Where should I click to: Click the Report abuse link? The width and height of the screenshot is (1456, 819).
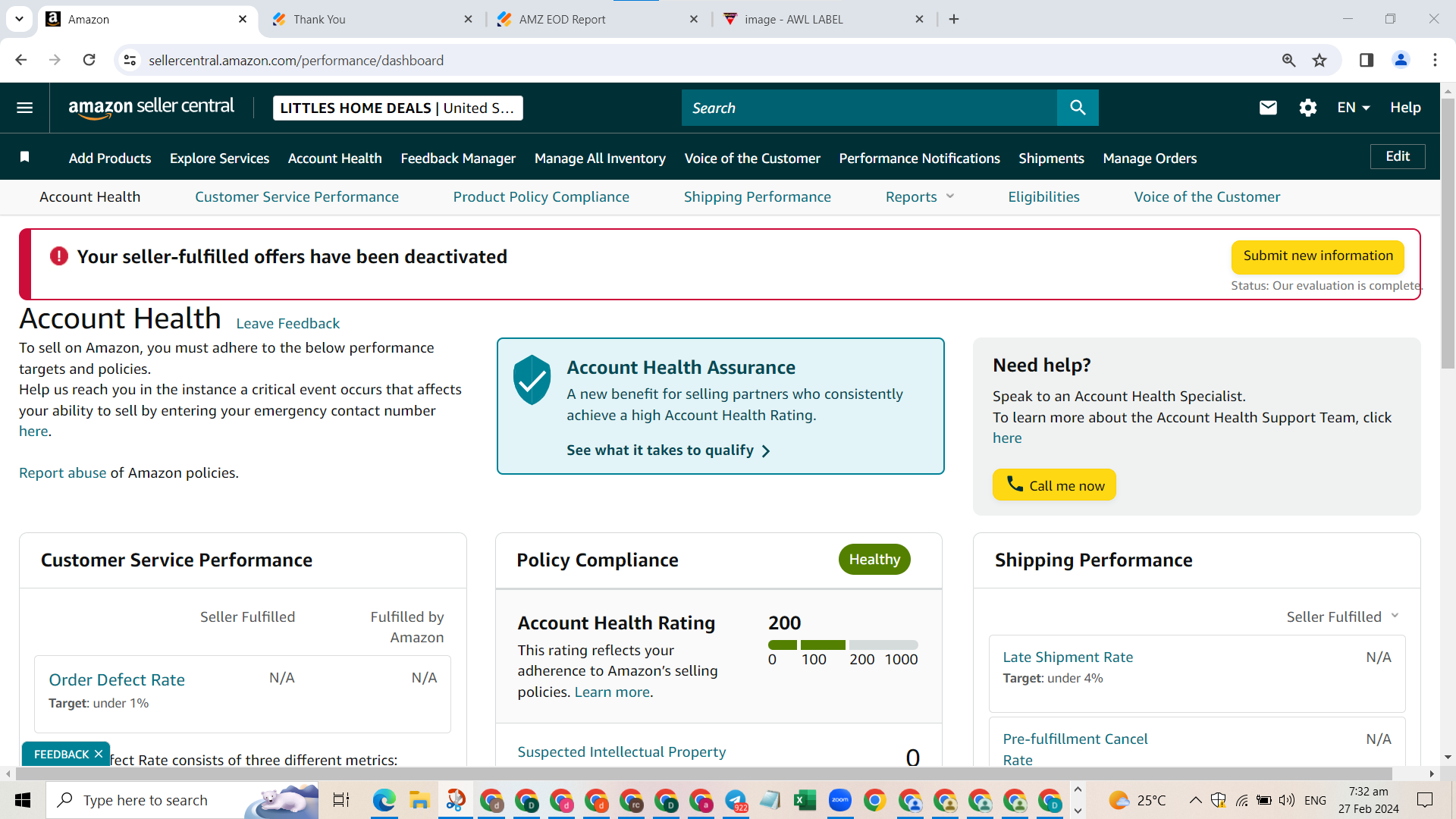tap(63, 472)
